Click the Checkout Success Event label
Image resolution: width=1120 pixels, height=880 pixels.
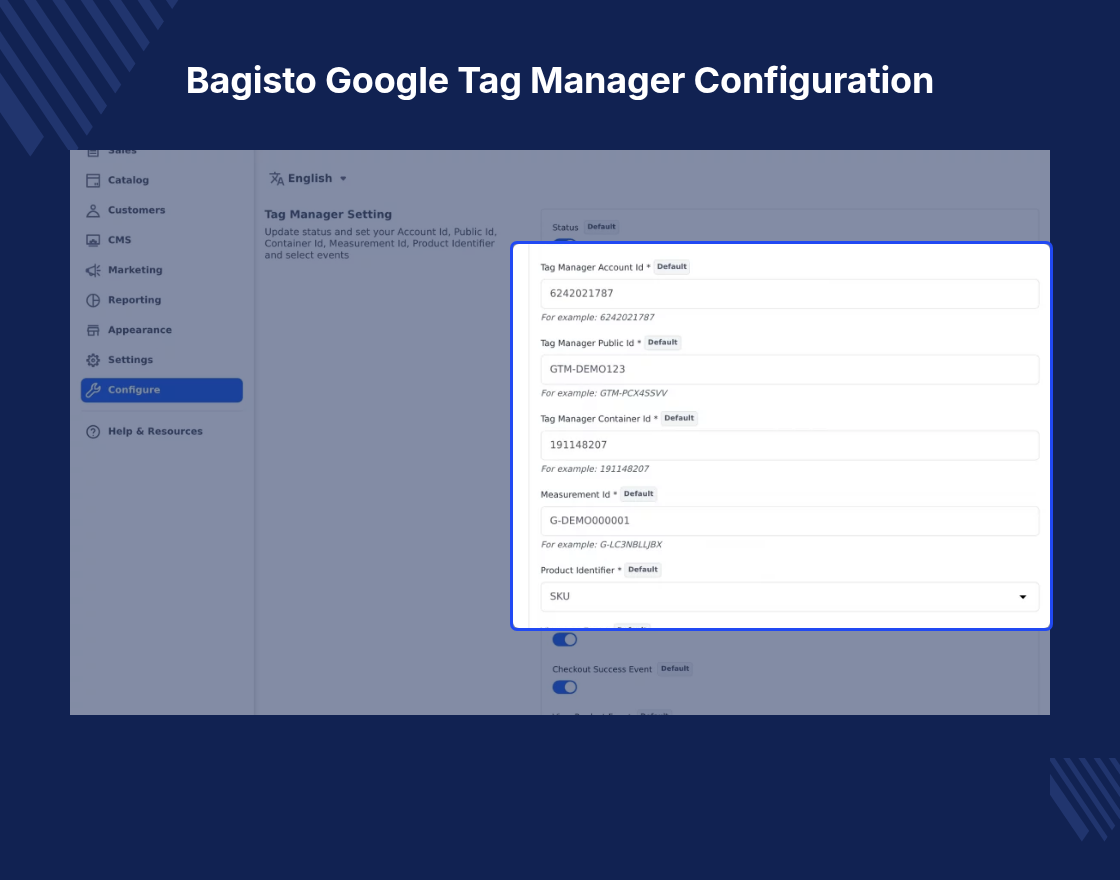click(602, 670)
